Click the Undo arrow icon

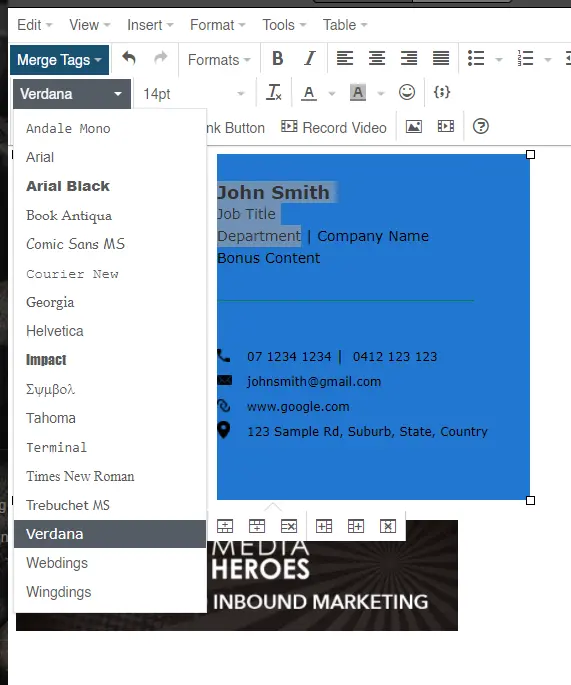pos(129,58)
